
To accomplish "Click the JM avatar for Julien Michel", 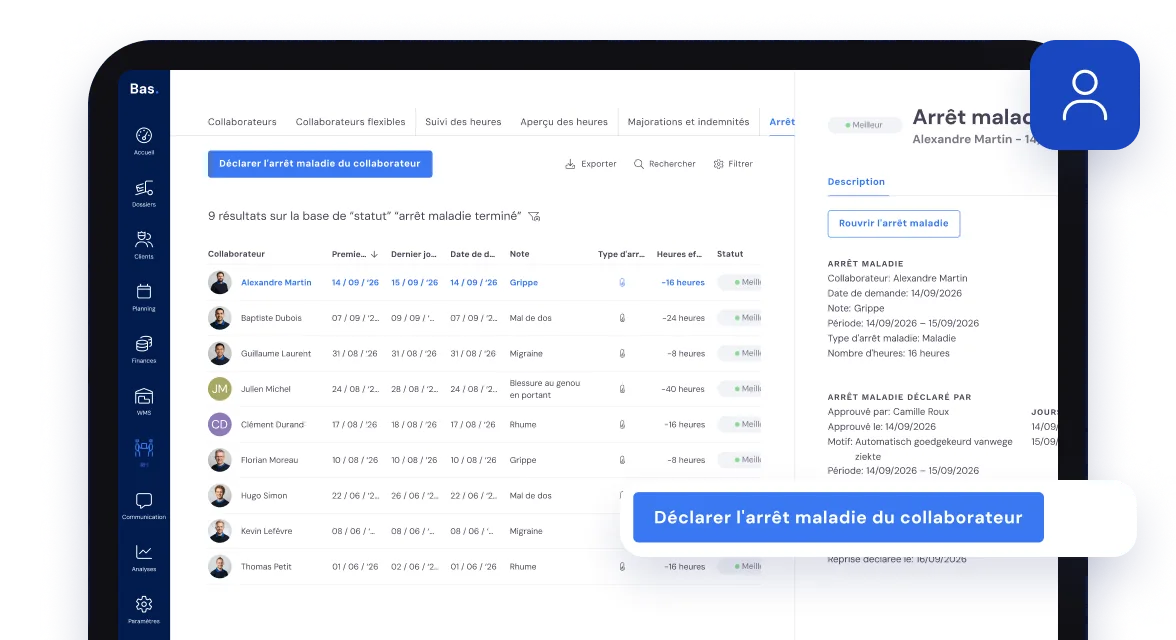I will click(219, 389).
